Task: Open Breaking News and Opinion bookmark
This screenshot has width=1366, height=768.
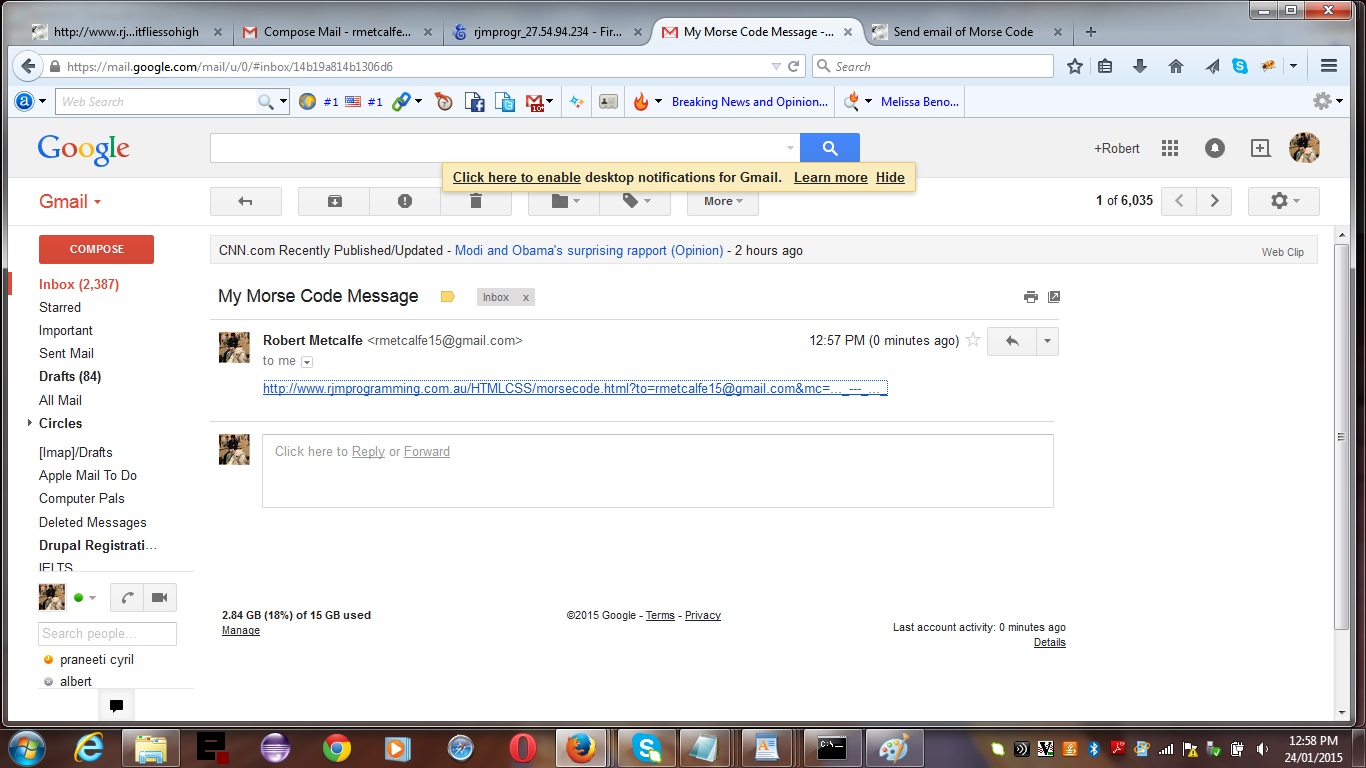Action: pos(750,101)
